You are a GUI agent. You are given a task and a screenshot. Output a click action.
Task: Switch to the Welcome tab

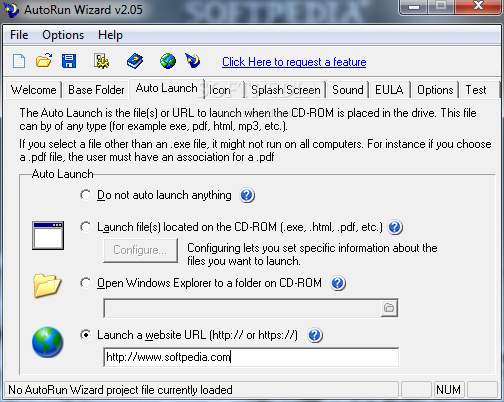click(34, 90)
